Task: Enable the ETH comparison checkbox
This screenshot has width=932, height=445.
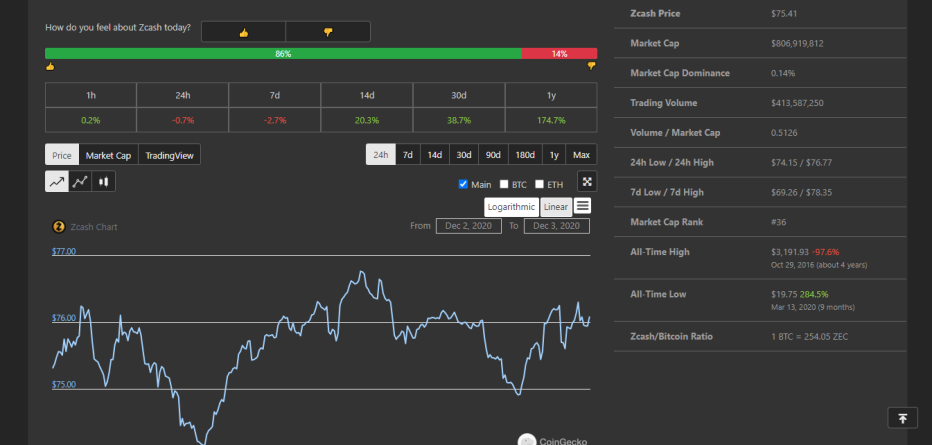Action: 540,184
